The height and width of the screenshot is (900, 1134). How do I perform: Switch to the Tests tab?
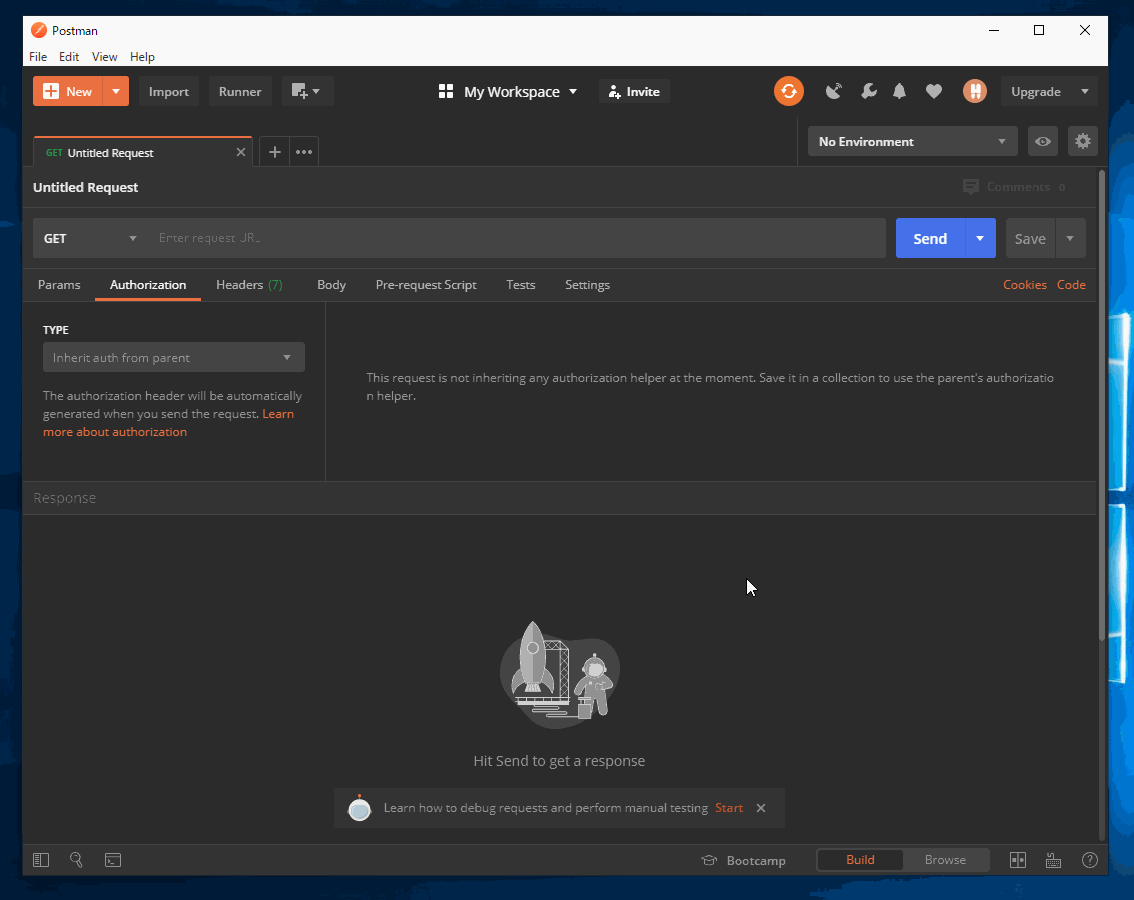click(x=521, y=285)
